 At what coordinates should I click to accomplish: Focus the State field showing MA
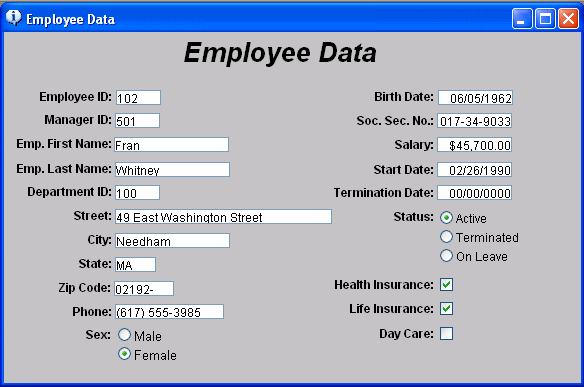136,264
